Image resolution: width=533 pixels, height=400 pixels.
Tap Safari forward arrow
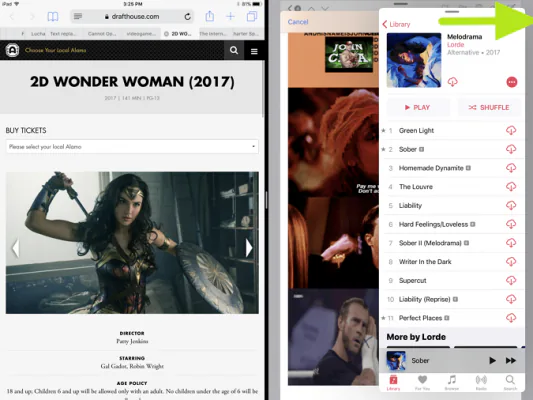point(32,16)
